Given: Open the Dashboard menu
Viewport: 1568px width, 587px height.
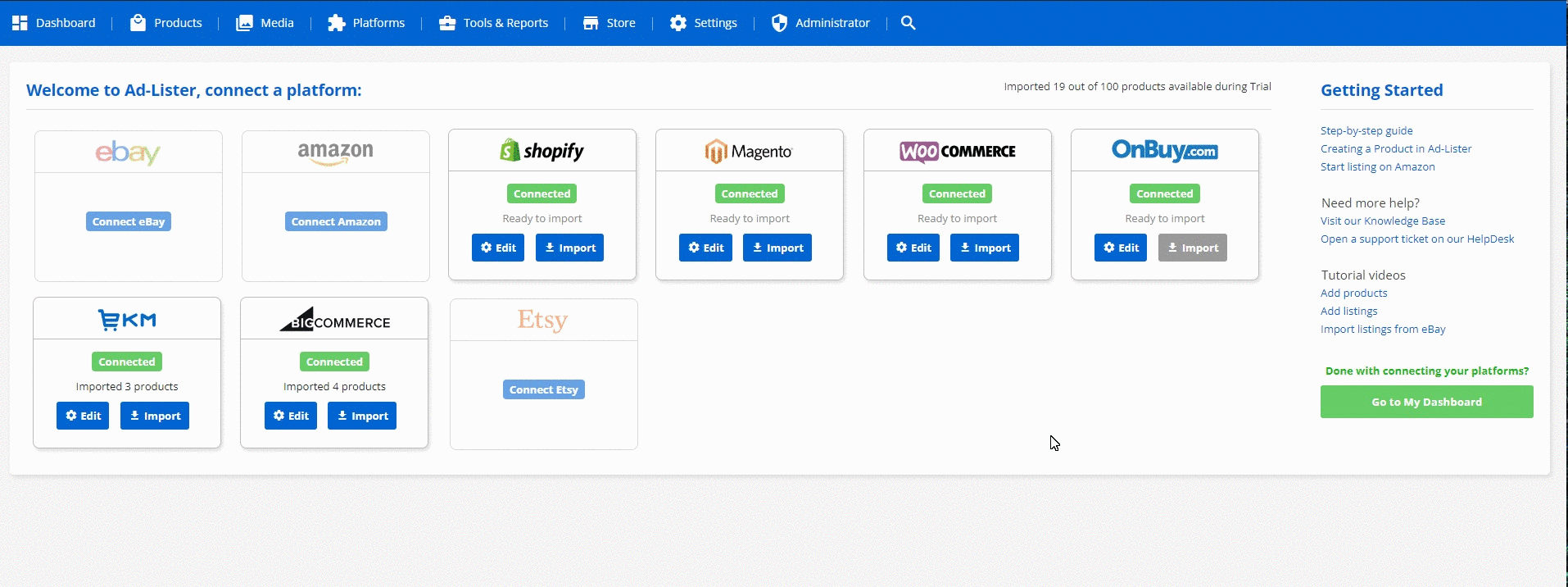Looking at the screenshot, I should tap(66, 23).
